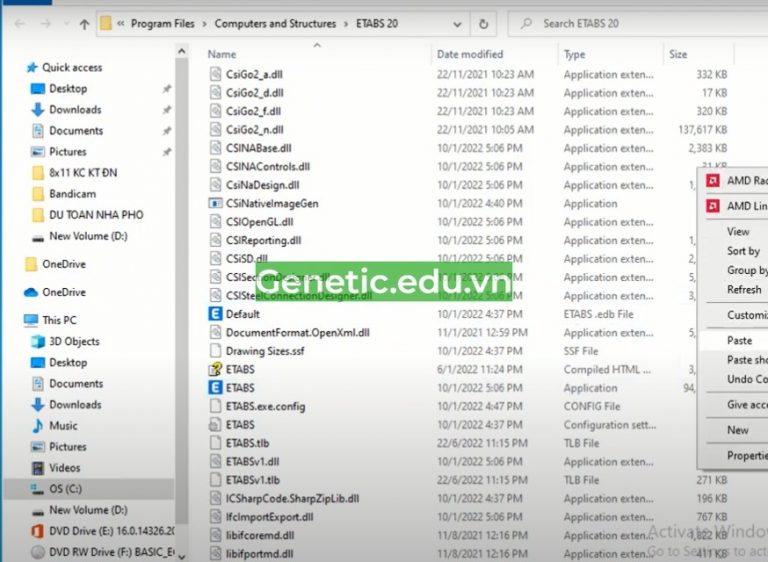Open Music icon under This PC
Screen dimensions: 768x562
38,426
